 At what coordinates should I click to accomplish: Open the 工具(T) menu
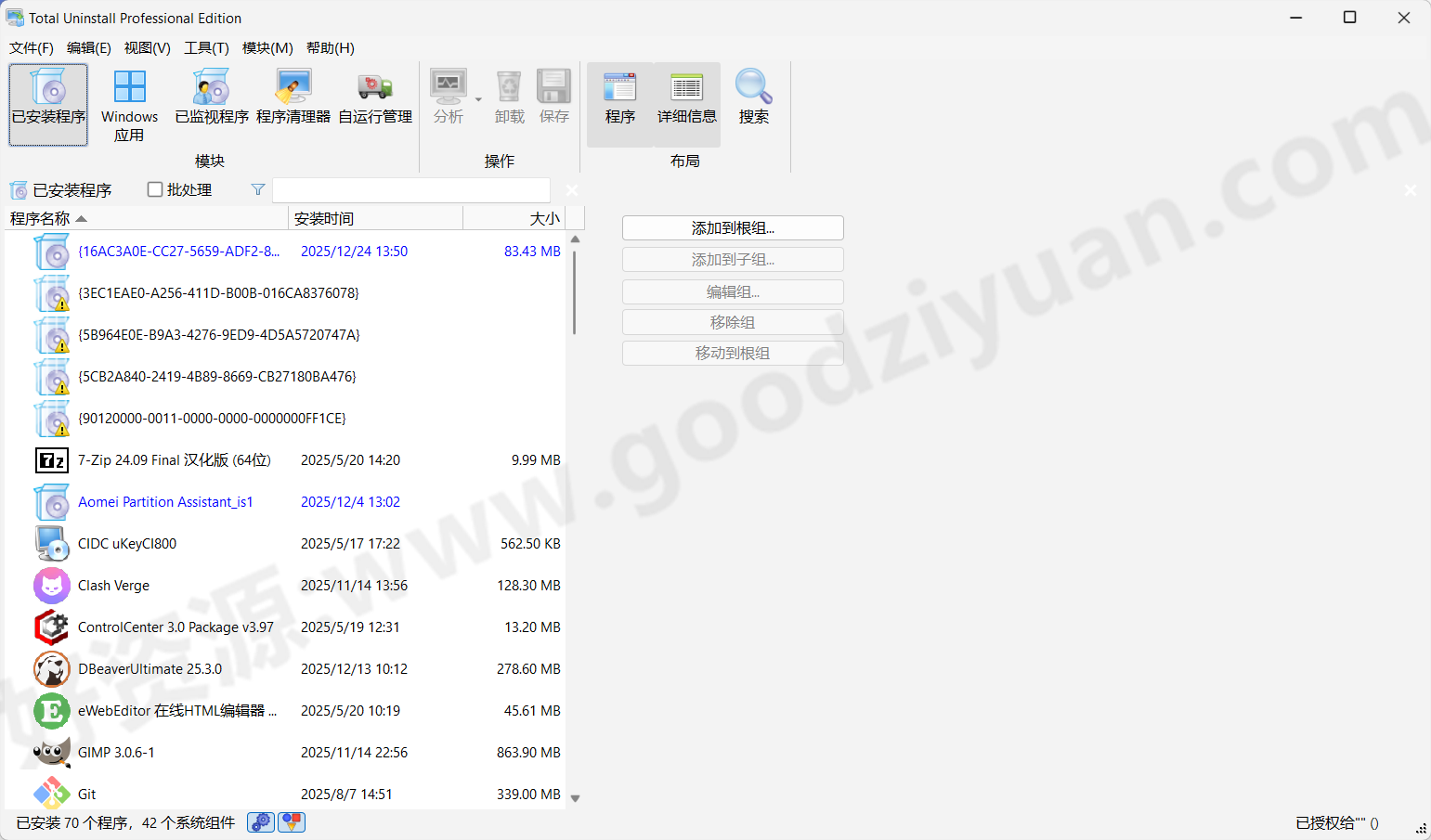205,47
